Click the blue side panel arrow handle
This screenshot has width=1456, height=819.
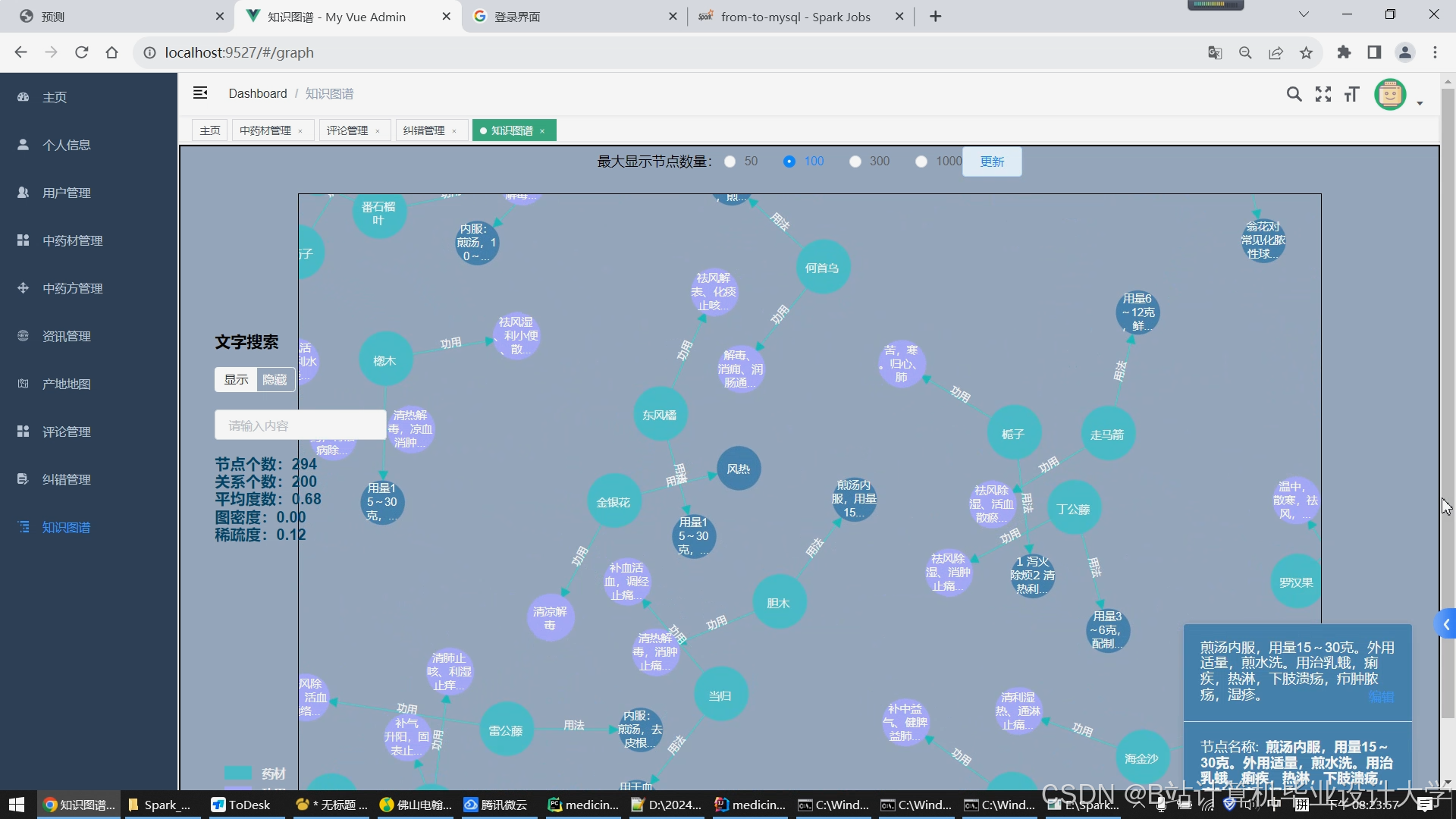1446,624
